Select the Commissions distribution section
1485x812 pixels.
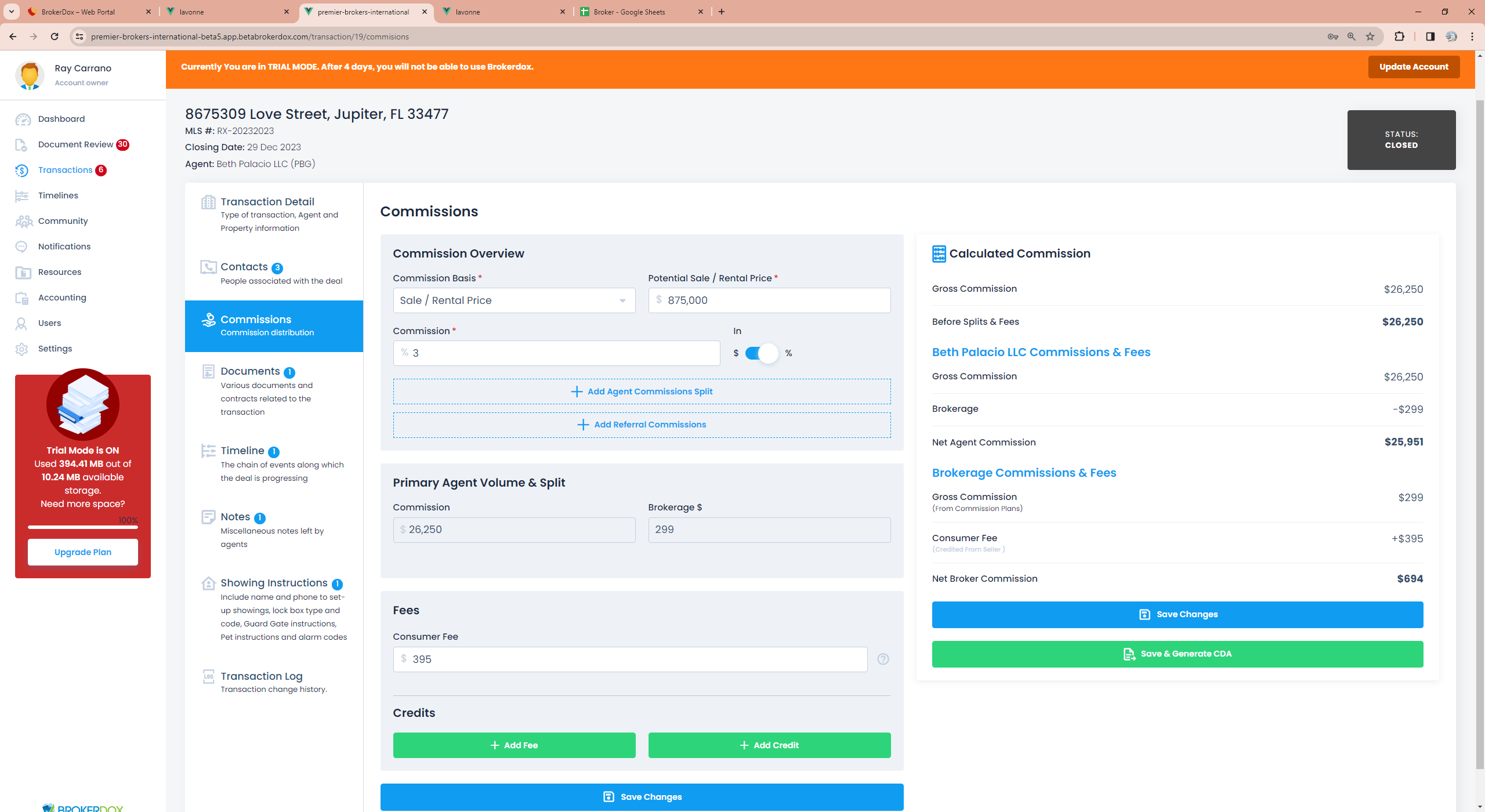[x=274, y=326]
